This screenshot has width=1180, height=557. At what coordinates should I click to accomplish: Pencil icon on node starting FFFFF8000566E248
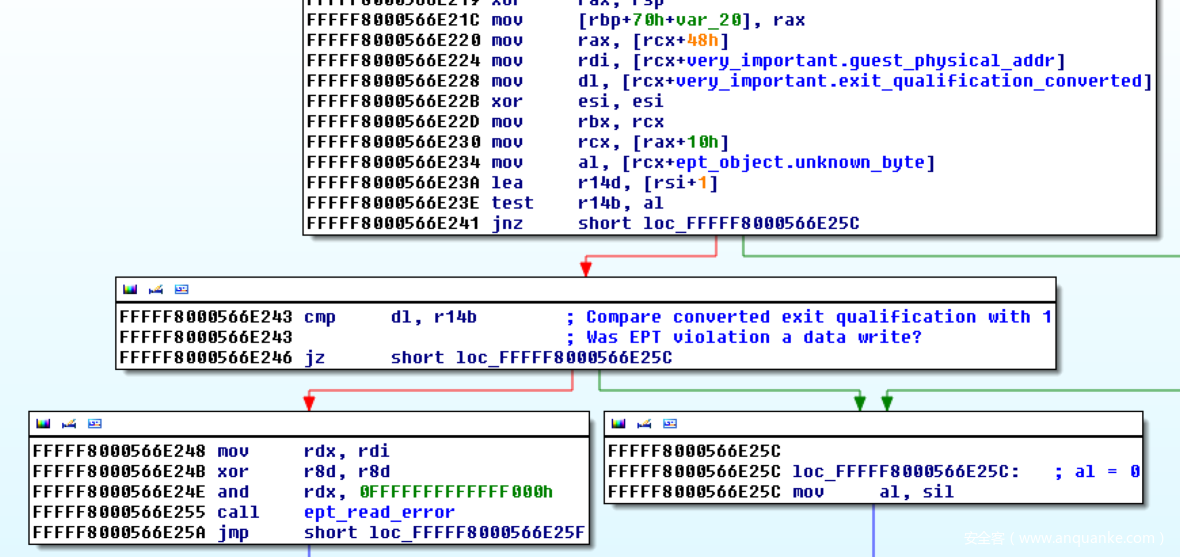69,424
